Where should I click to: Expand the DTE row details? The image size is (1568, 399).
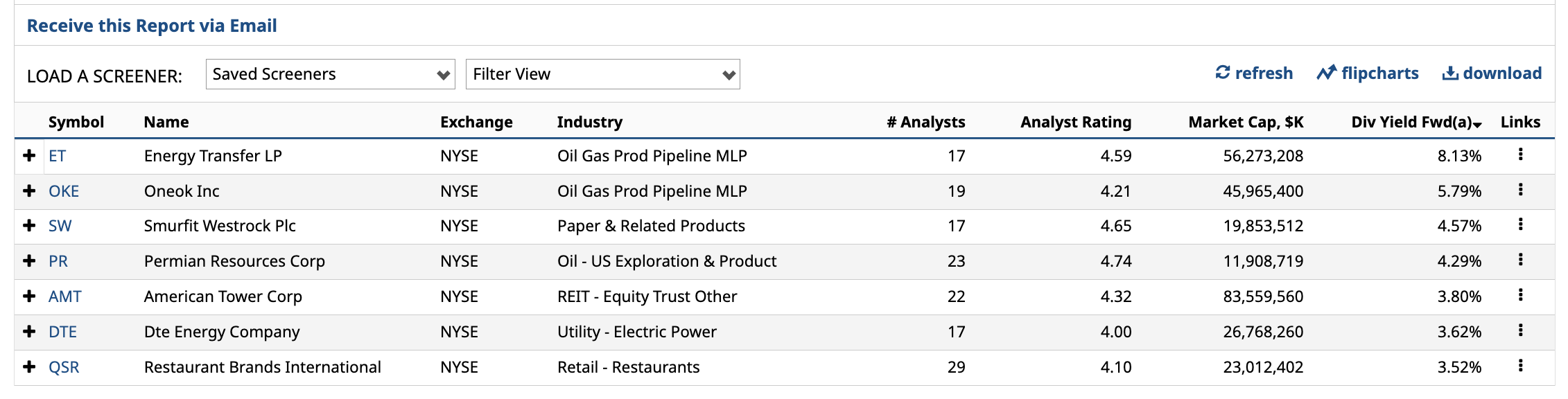click(29, 332)
